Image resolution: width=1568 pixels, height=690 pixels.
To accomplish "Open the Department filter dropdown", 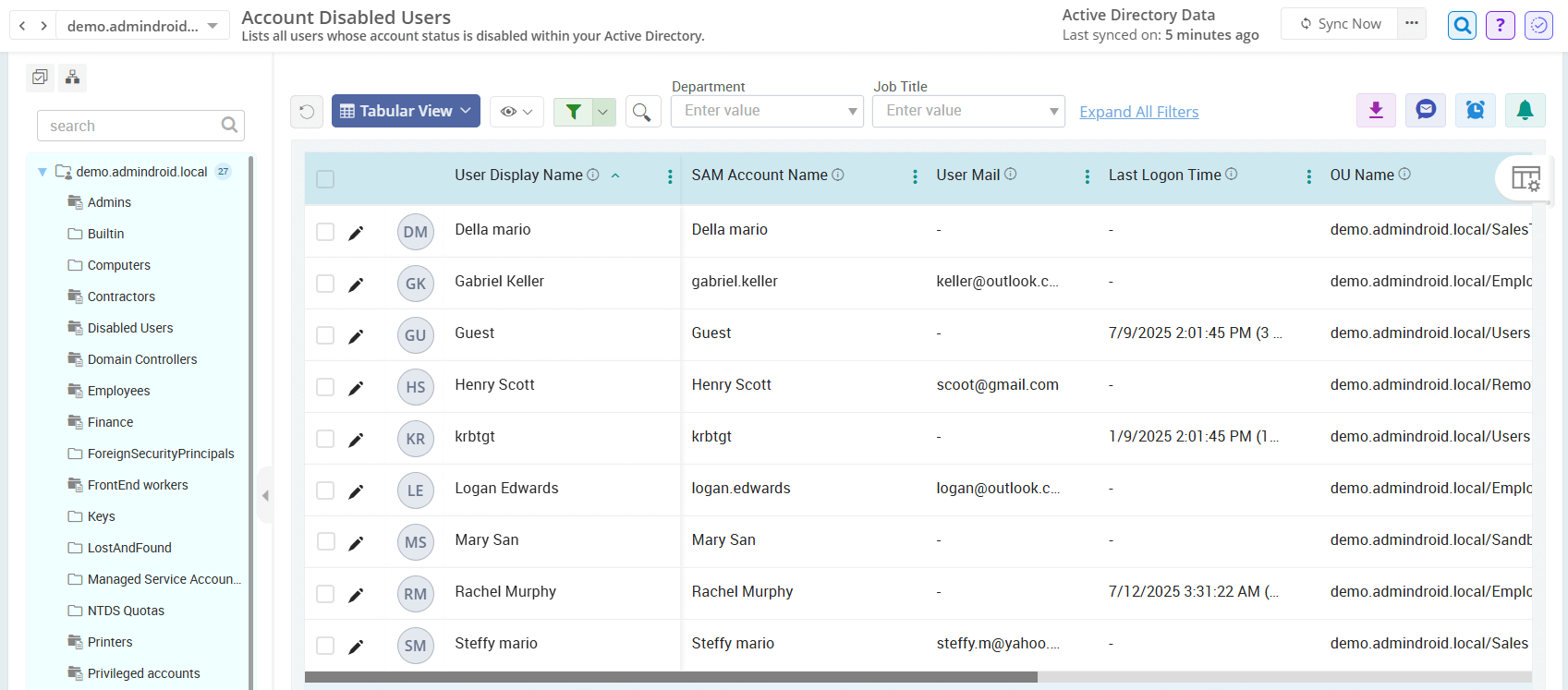I will [x=767, y=111].
